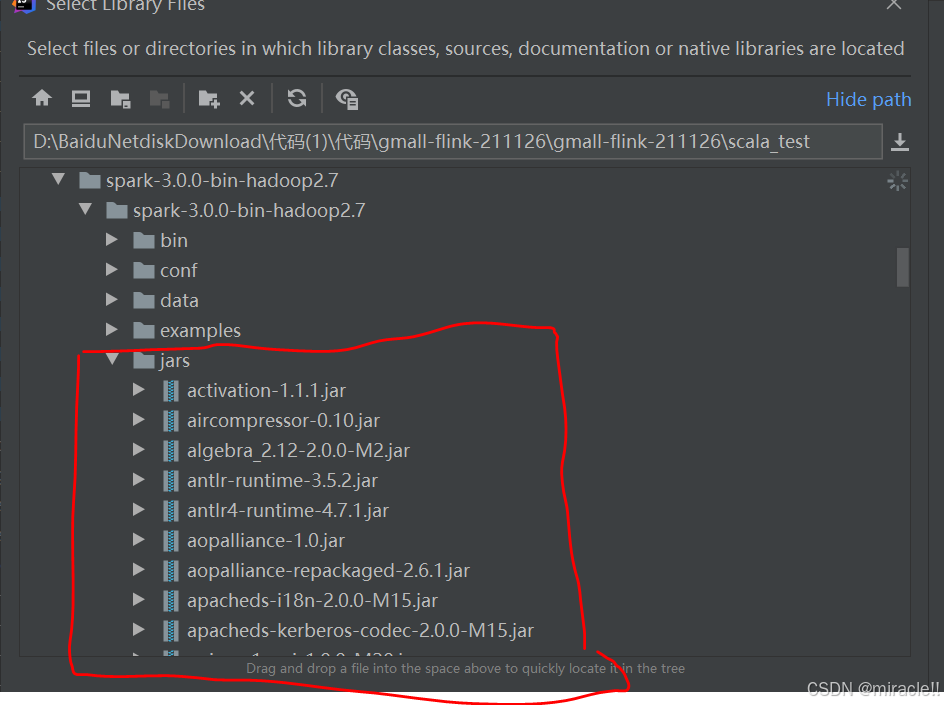The width and height of the screenshot is (944, 705).
Task: Go to the module directory
Action: click(160, 99)
